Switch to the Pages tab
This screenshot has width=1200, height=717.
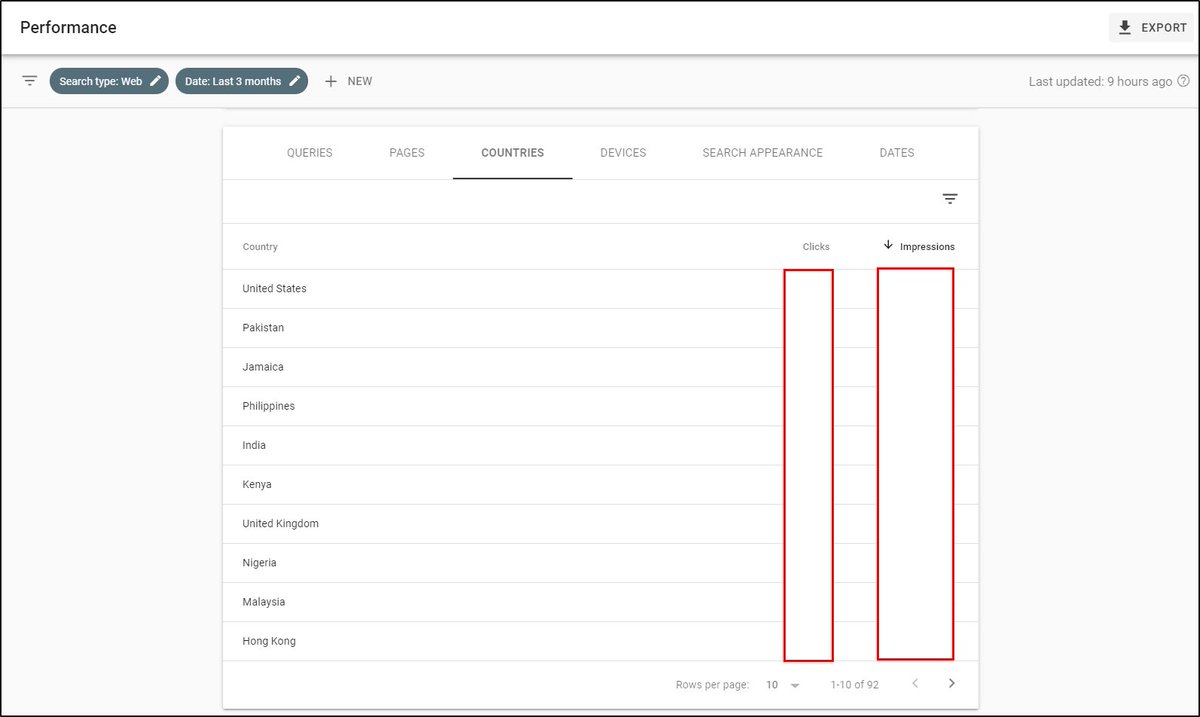coord(407,153)
